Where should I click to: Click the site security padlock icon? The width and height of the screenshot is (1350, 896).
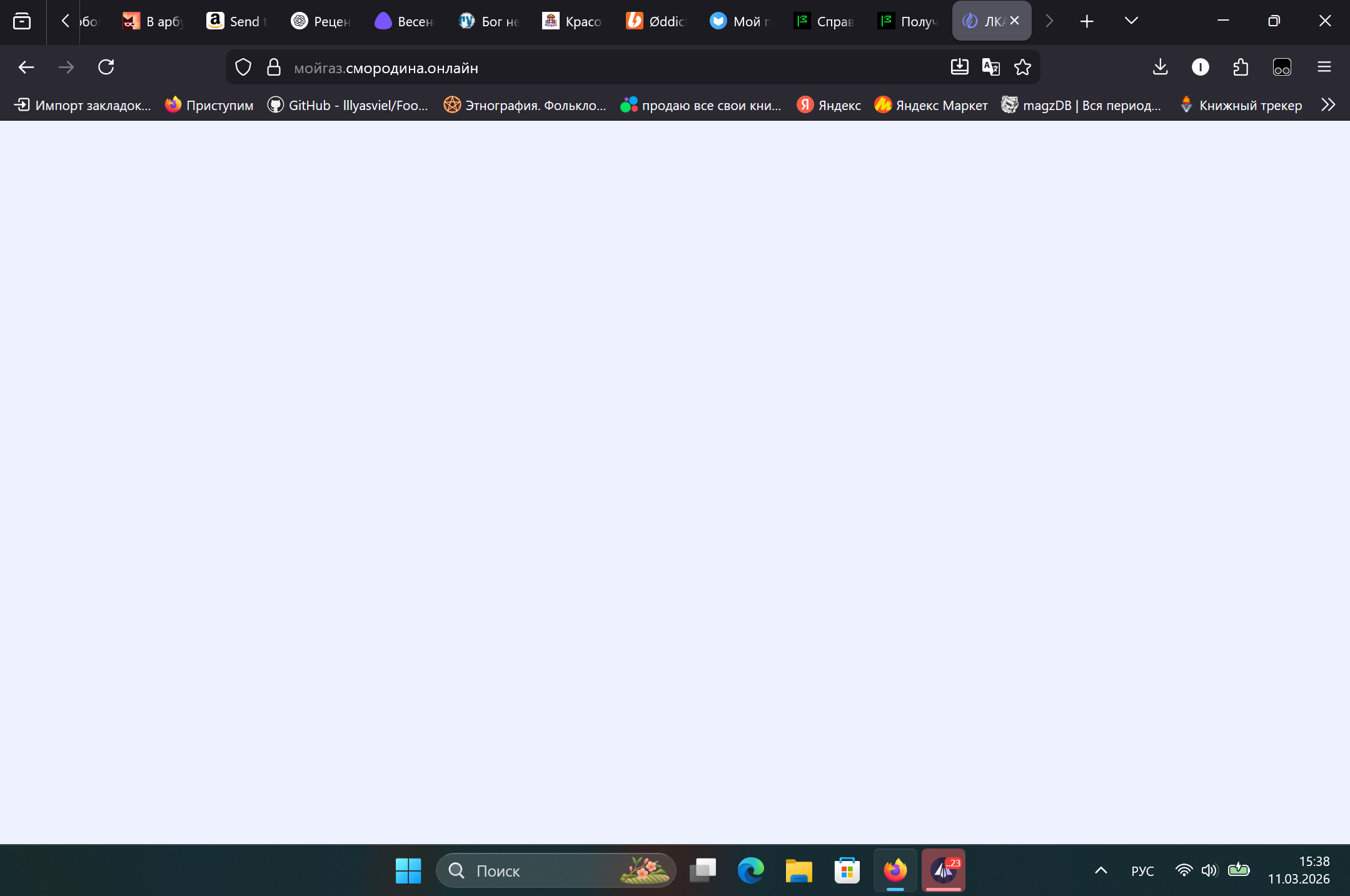point(274,67)
